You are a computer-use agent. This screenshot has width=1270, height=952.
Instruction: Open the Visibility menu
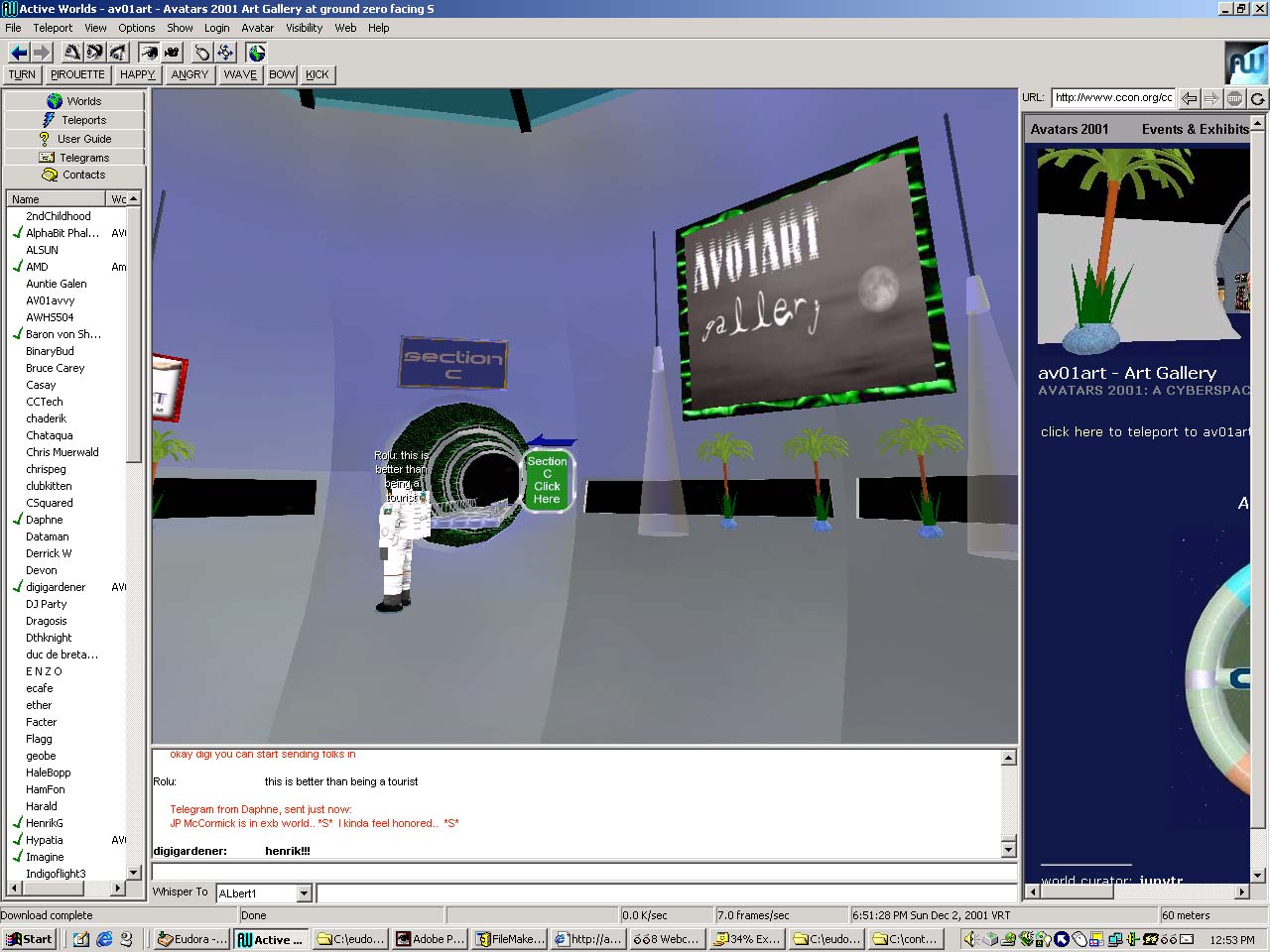pyautogui.click(x=304, y=28)
